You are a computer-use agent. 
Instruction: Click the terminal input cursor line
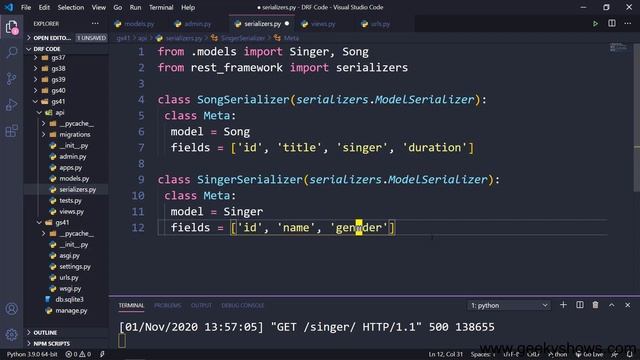pyautogui.click(x=122, y=341)
